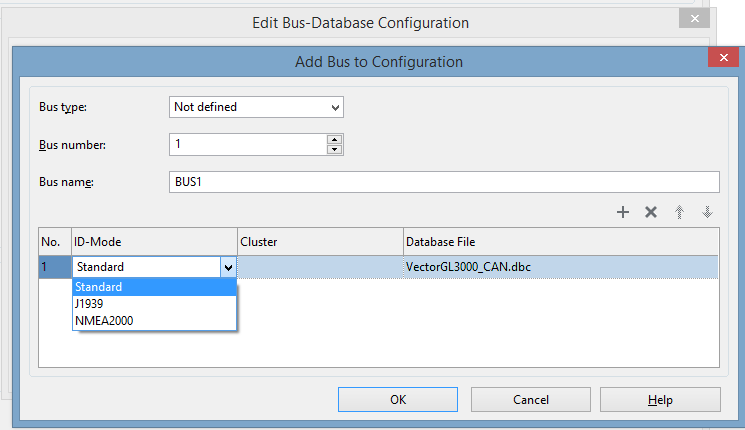Click the Cluster column header
Viewport: 745px width, 430px height.
click(x=319, y=241)
